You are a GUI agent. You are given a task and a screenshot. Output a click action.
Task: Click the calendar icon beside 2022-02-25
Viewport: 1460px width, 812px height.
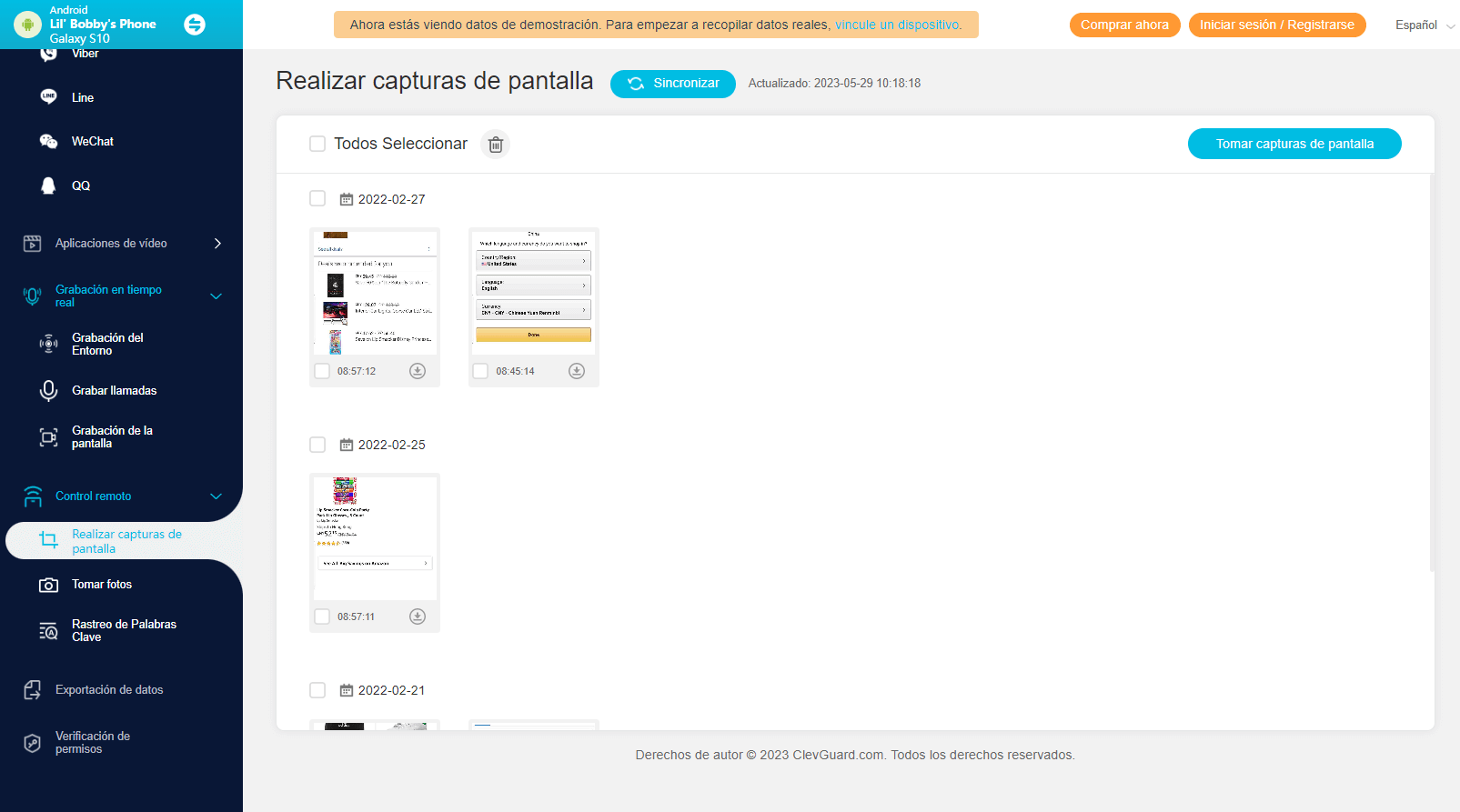(347, 445)
